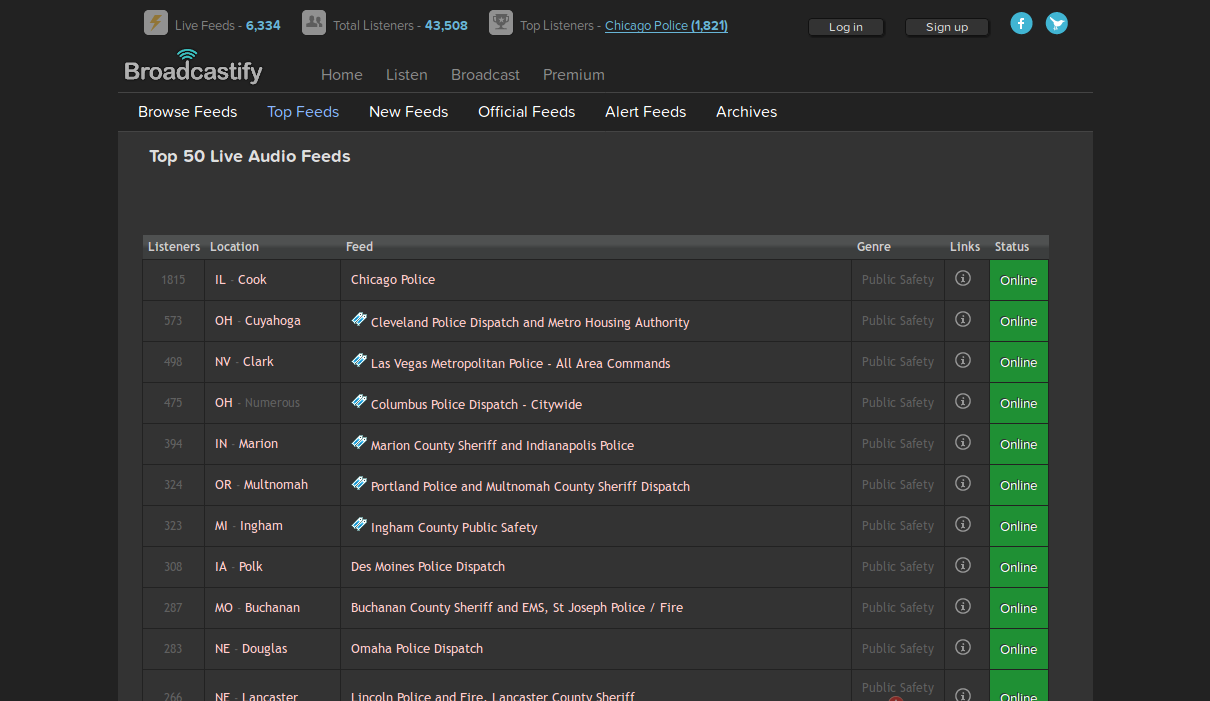Open Las Vegas Metropolitan Police feed
The image size is (1210, 701).
[521, 363]
